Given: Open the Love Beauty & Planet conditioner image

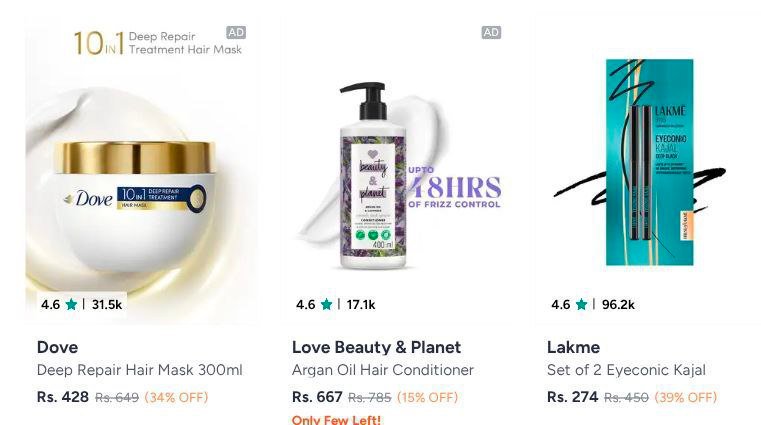Looking at the screenshot, I should [397, 170].
